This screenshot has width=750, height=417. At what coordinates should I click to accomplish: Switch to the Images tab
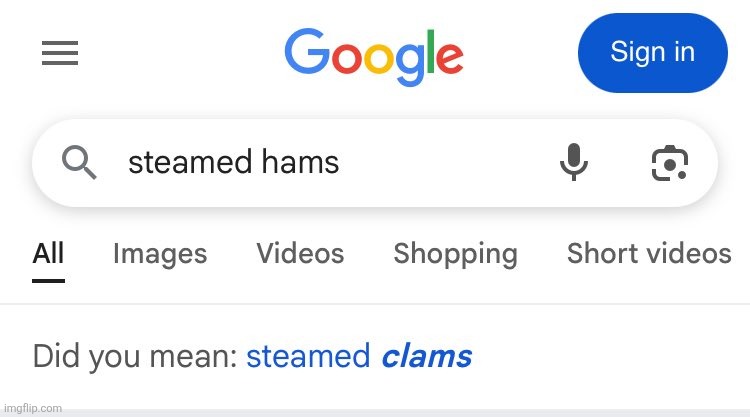tap(160, 254)
